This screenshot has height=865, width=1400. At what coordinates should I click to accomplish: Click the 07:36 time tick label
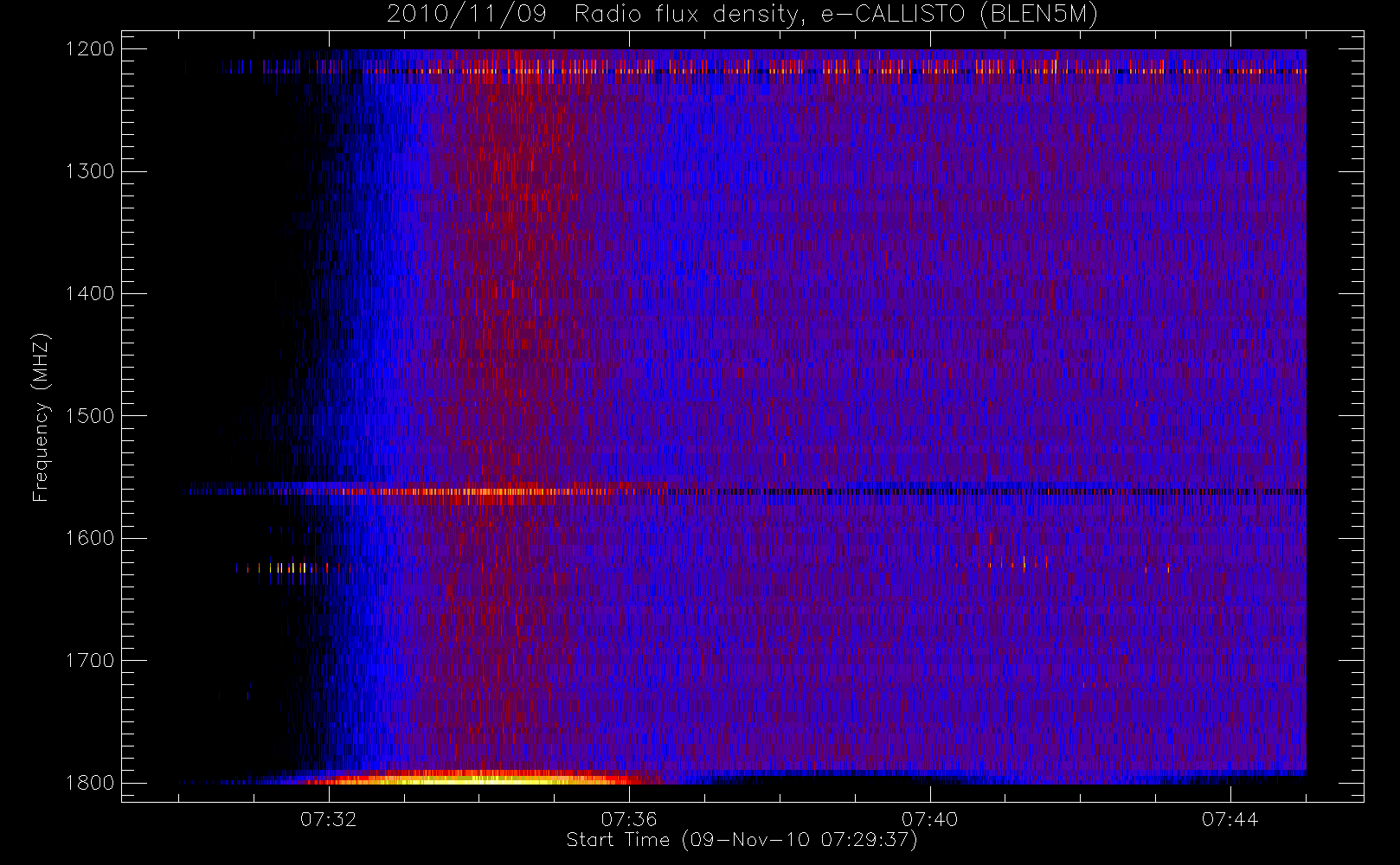click(629, 819)
